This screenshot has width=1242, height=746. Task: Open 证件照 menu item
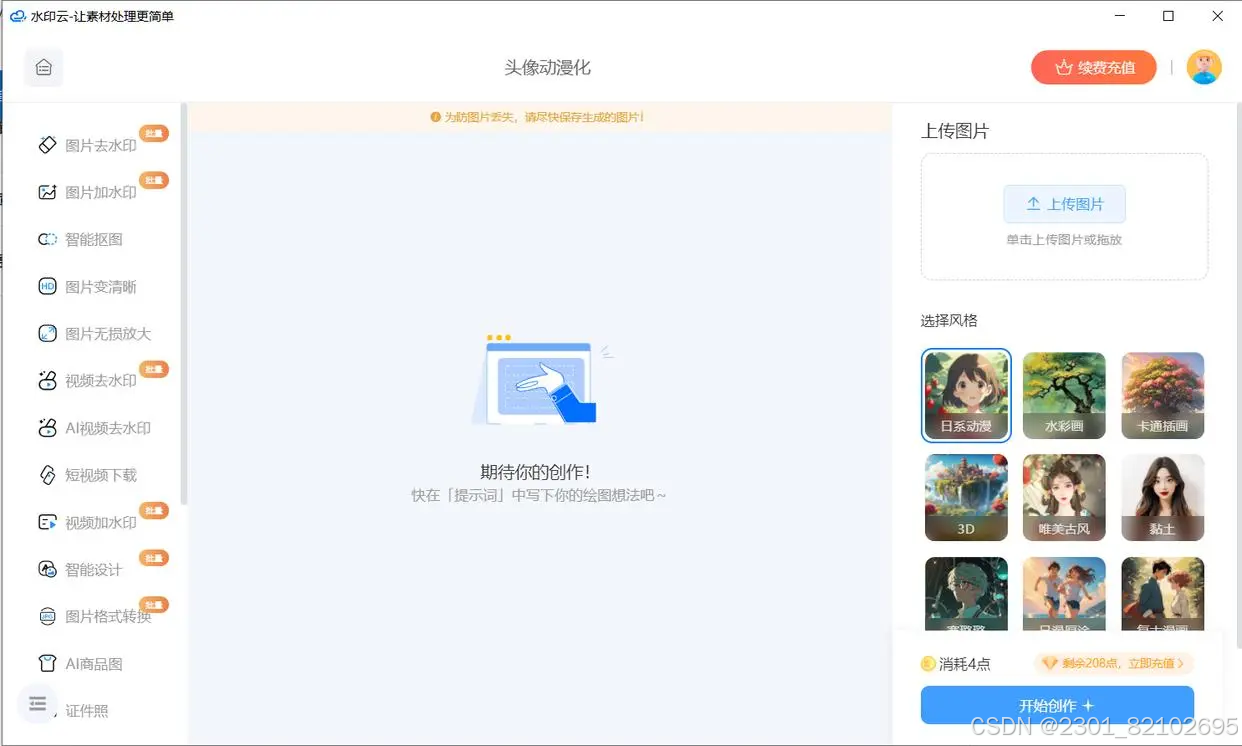pos(86,711)
